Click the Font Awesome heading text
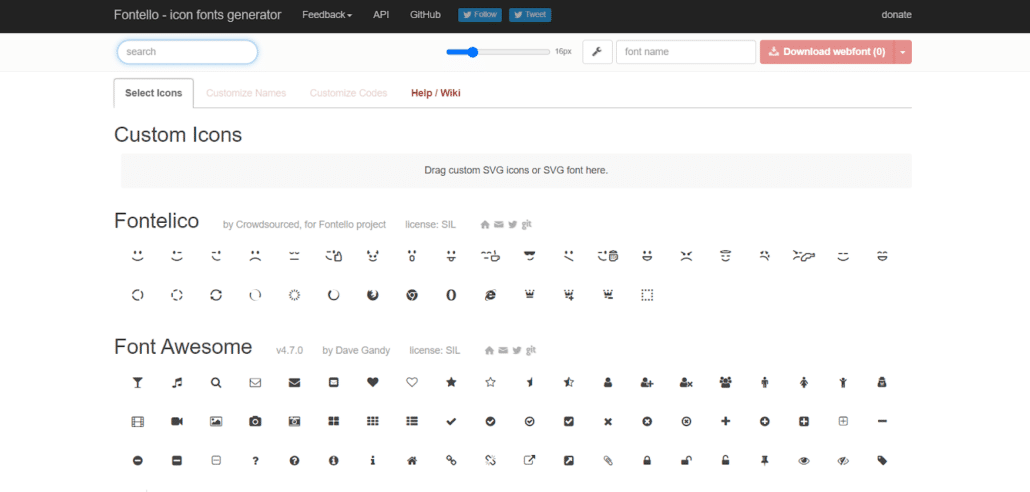The height and width of the screenshot is (492, 1030). (183, 346)
